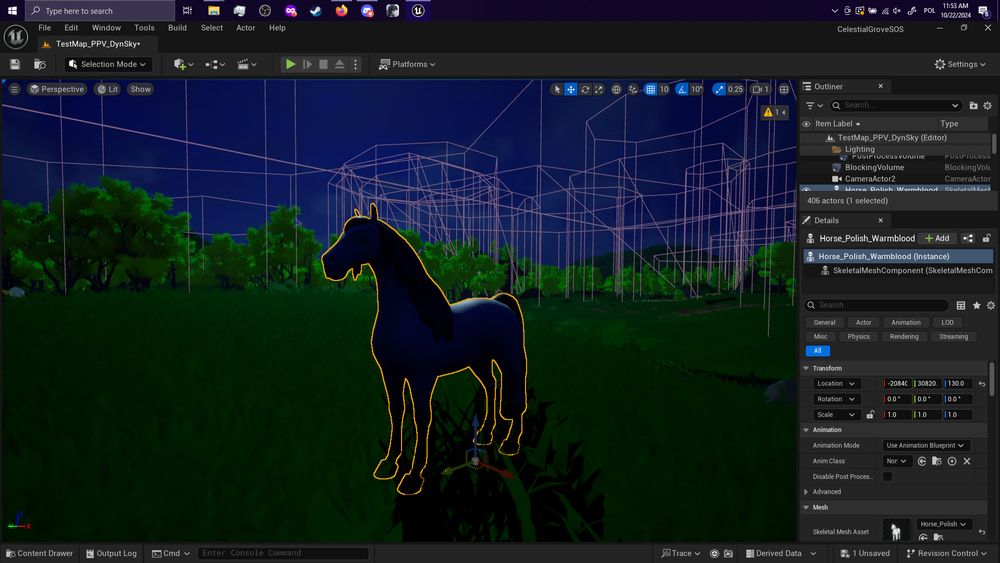1000x563 pixels.
Task: Toggle surface snapping icon
Action: click(633, 89)
